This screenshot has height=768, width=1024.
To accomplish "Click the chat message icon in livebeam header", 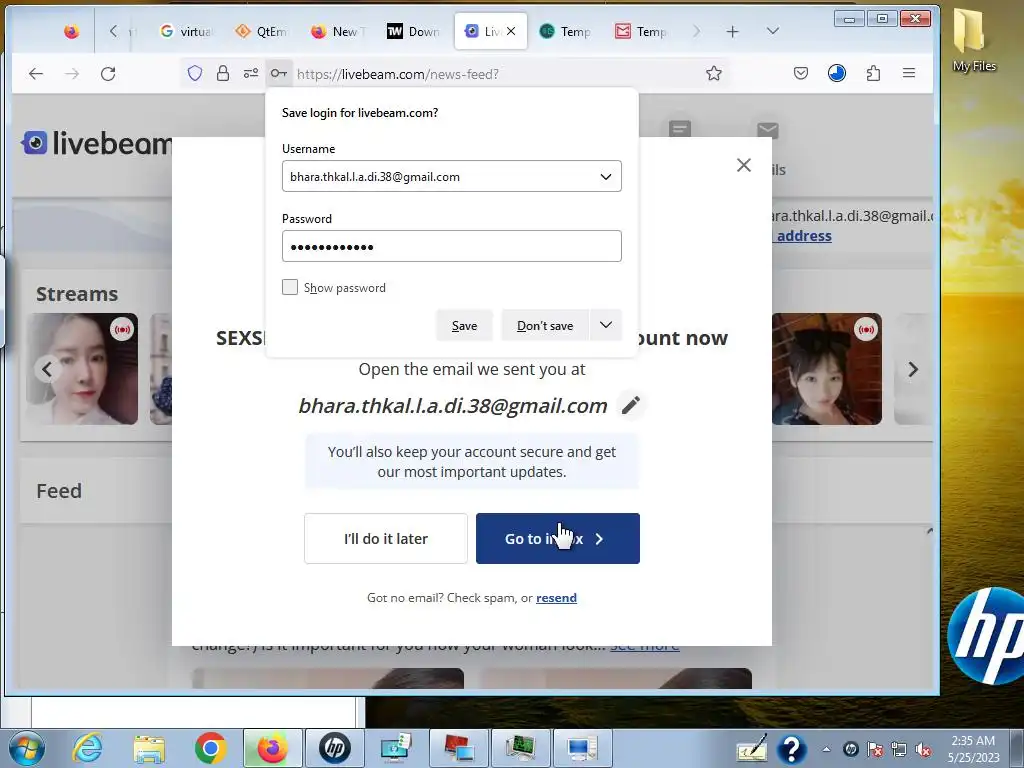I will [x=680, y=129].
